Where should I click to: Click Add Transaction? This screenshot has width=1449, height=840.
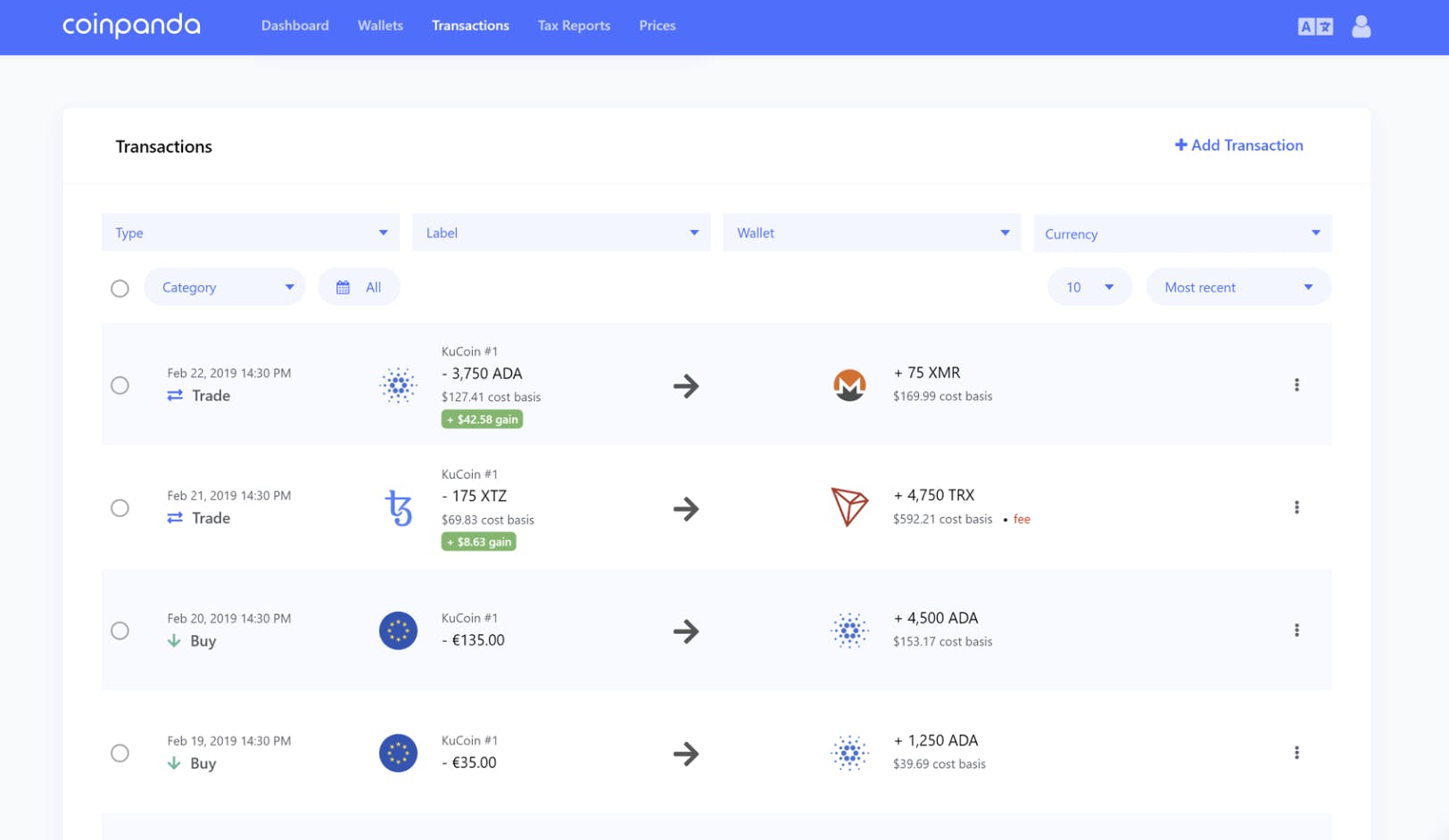tap(1238, 145)
